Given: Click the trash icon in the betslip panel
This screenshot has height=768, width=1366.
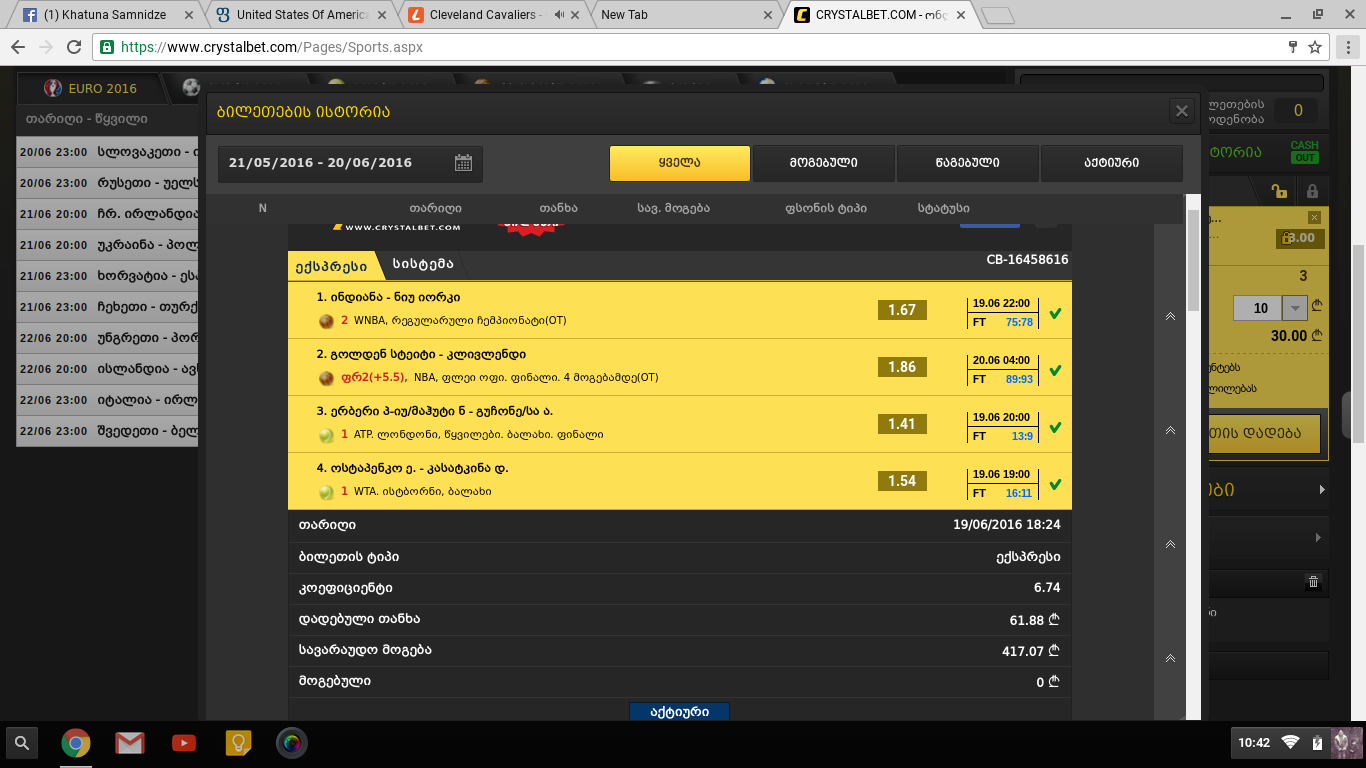Looking at the screenshot, I should (1313, 582).
